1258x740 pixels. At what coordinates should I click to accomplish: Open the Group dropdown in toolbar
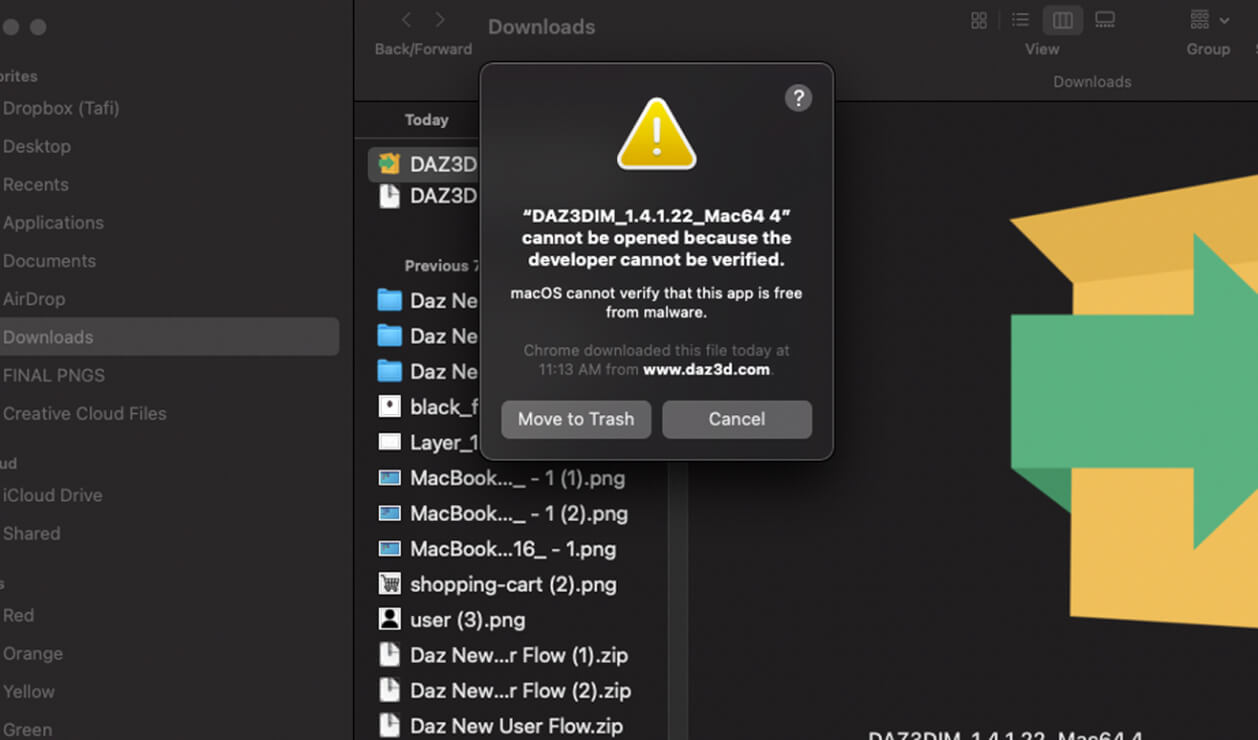coord(1209,20)
